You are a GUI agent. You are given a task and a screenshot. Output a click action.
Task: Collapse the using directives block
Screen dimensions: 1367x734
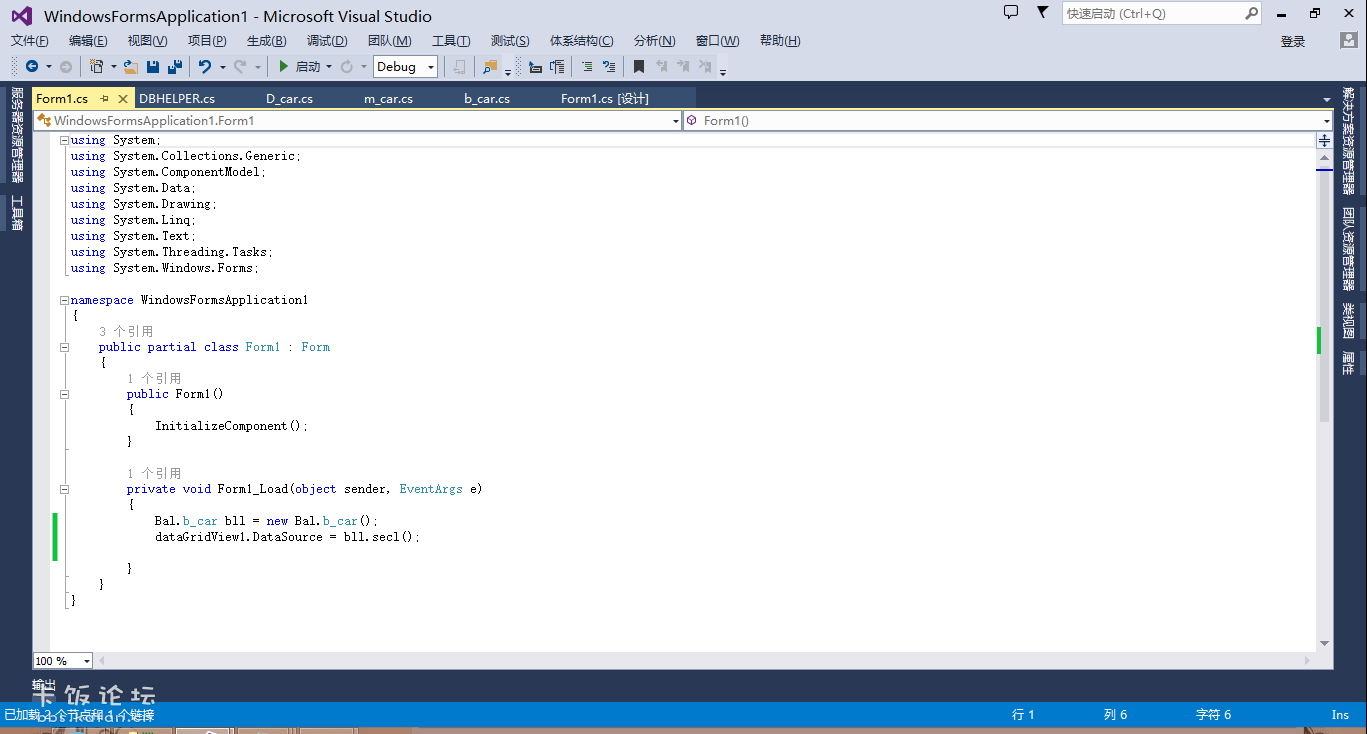click(x=64, y=140)
